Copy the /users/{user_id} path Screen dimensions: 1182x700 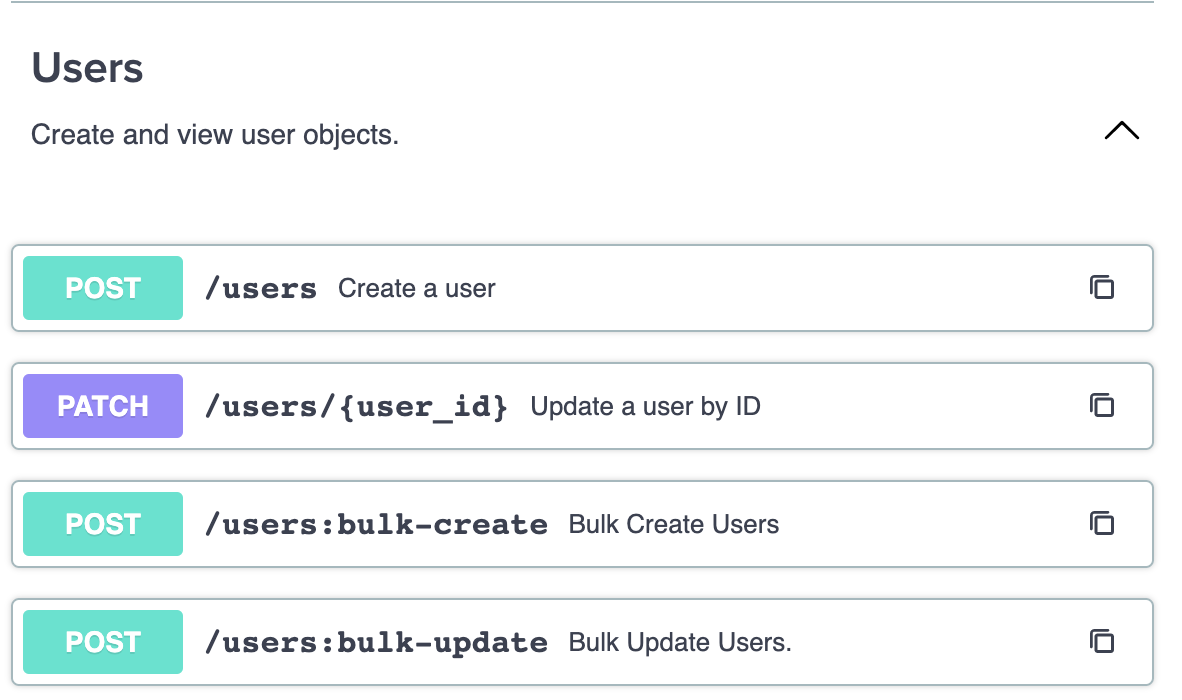click(1101, 405)
